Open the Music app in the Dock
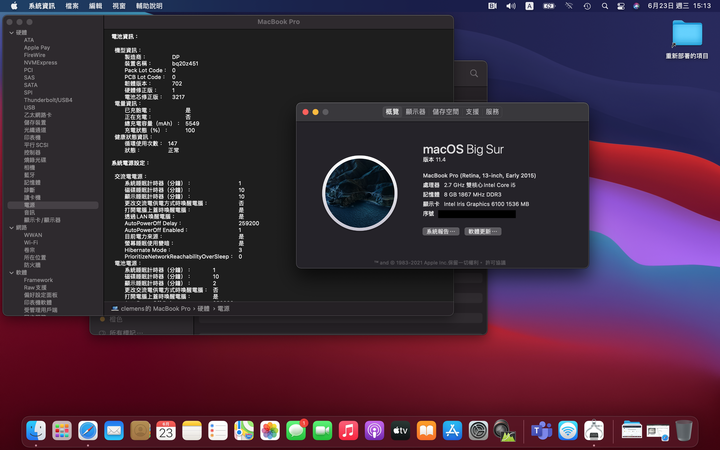The width and height of the screenshot is (720, 450). pyautogui.click(x=348, y=430)
